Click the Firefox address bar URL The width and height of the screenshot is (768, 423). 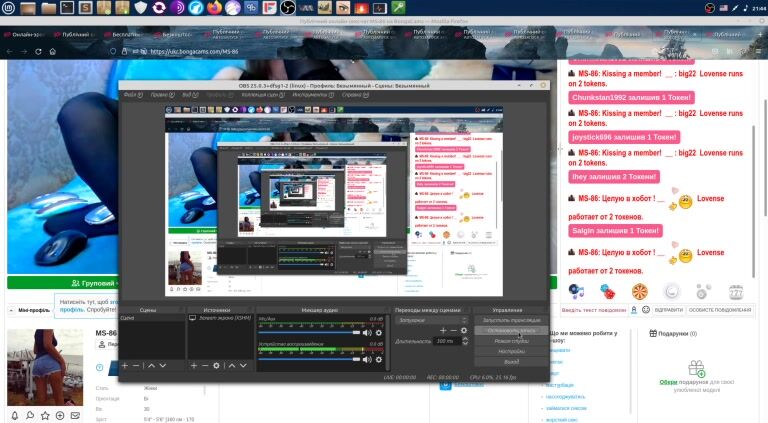point(200,51)
